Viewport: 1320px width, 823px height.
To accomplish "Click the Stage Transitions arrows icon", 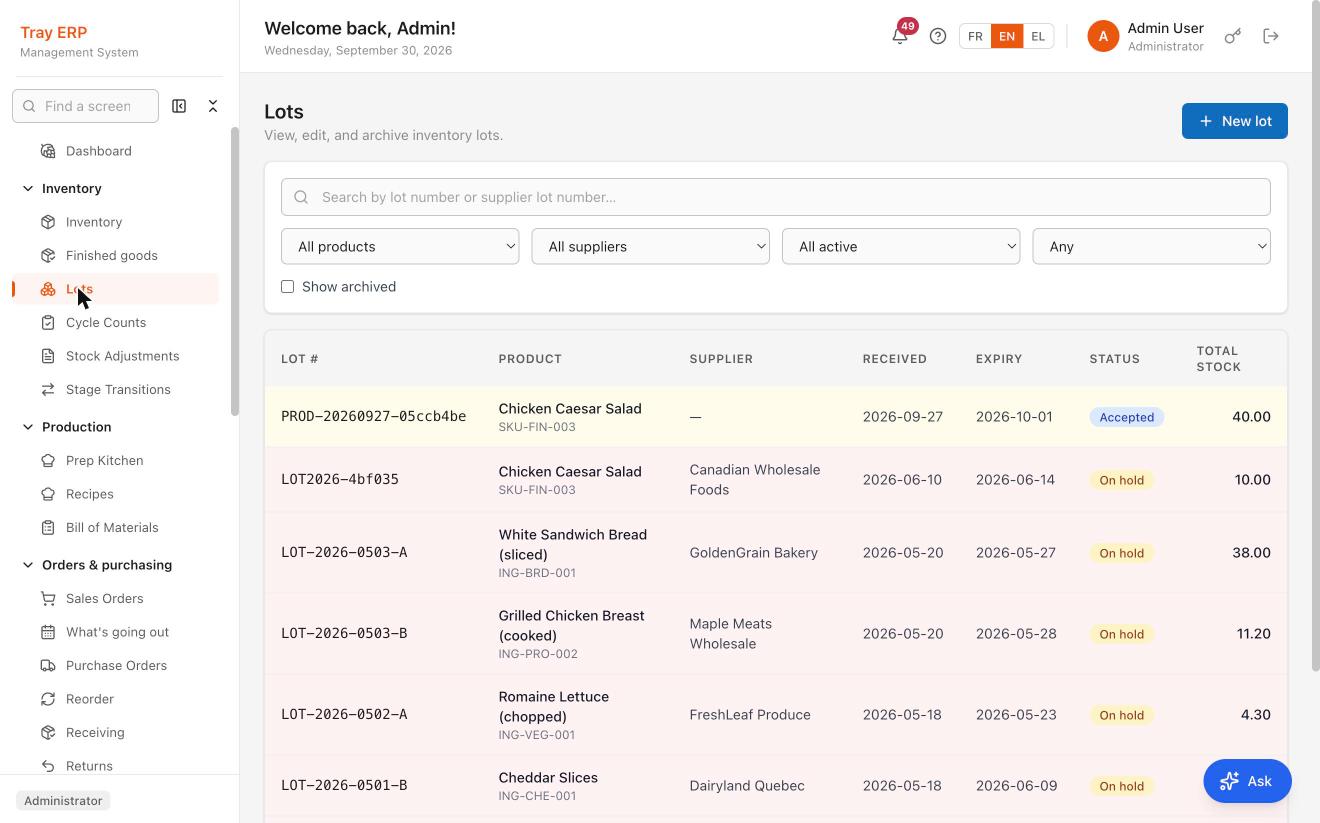I will (48, 389).
